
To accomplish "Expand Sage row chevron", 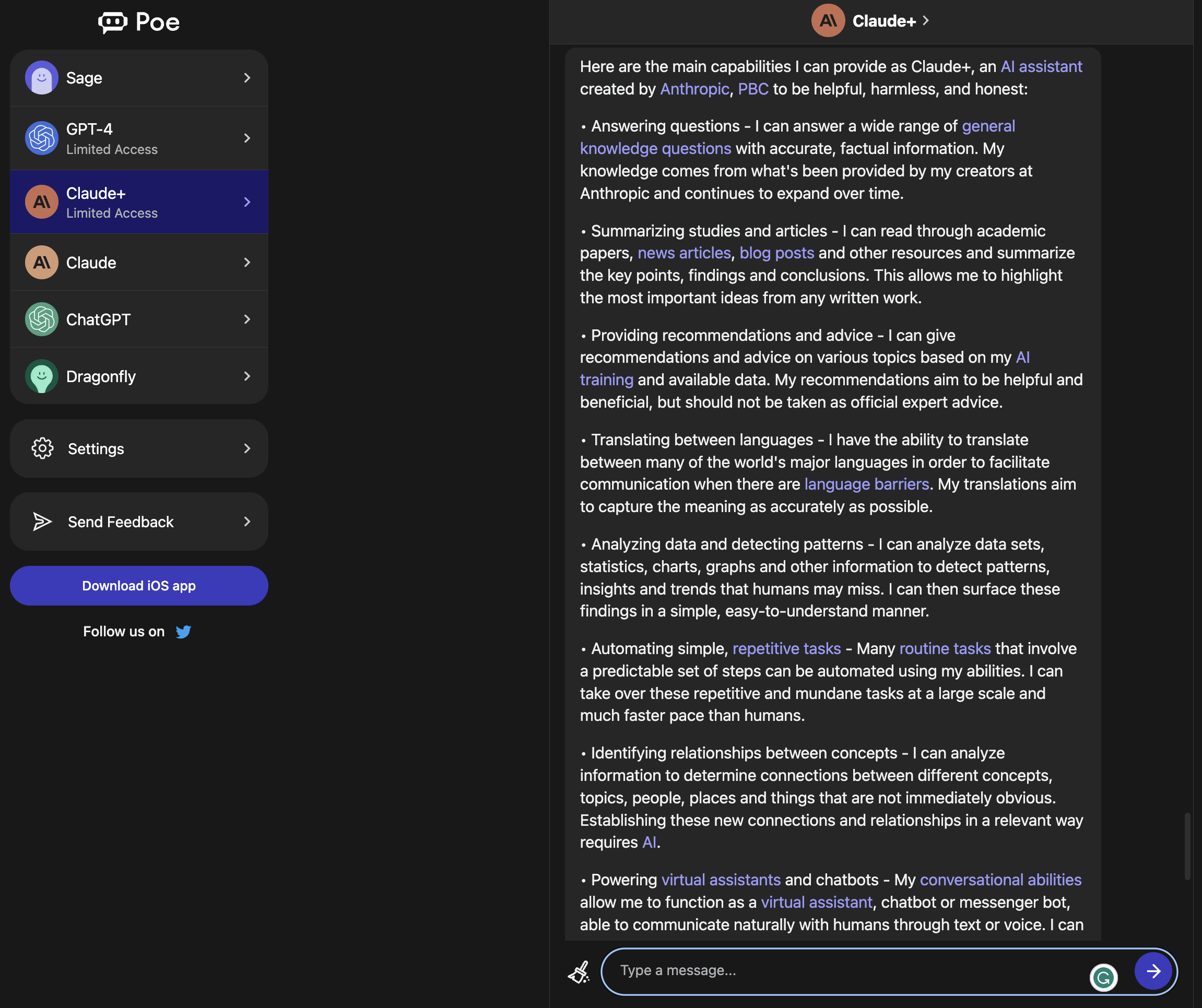I will [248, 78].
